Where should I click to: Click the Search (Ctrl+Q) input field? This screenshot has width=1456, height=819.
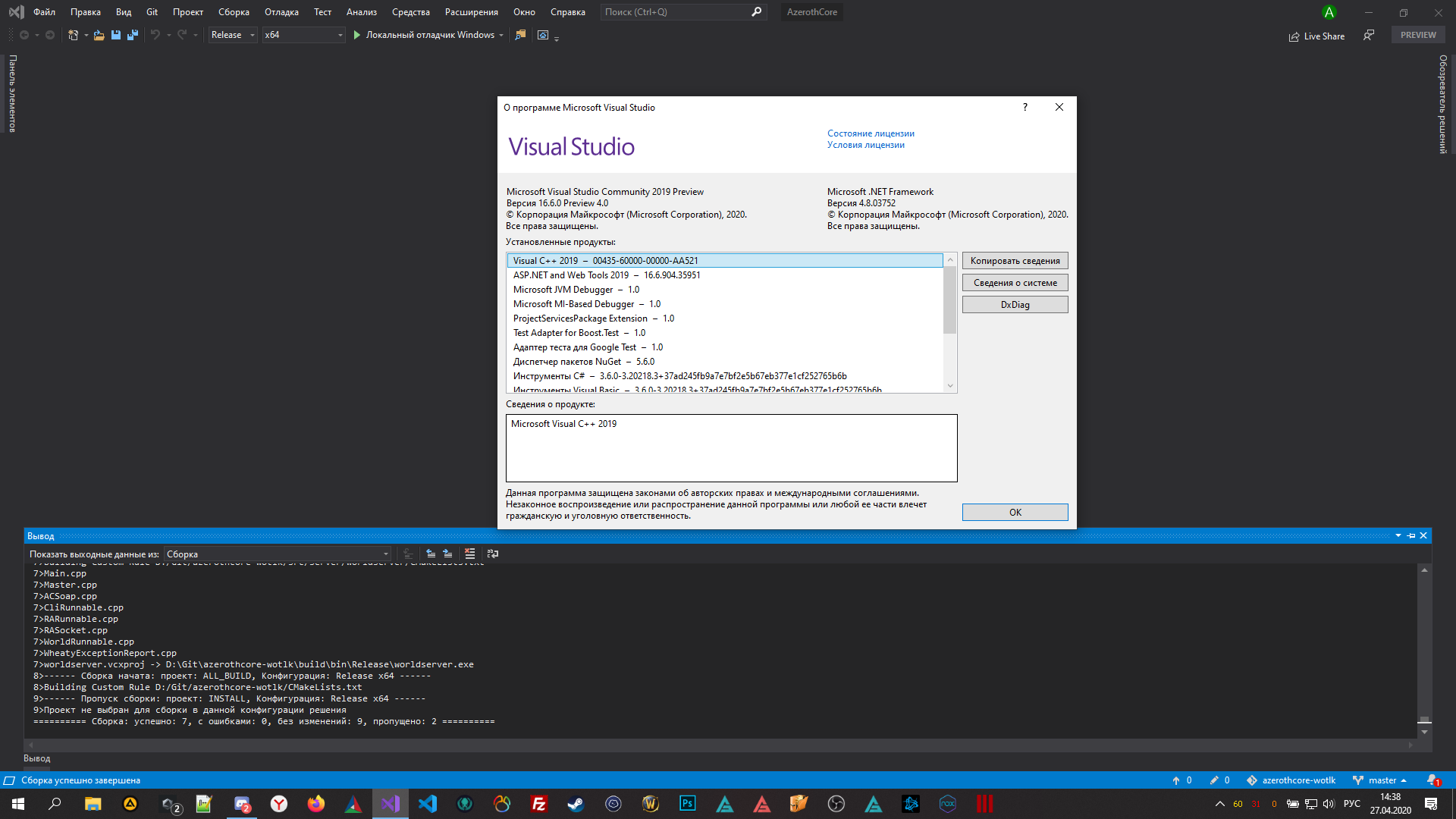(682, 12)
